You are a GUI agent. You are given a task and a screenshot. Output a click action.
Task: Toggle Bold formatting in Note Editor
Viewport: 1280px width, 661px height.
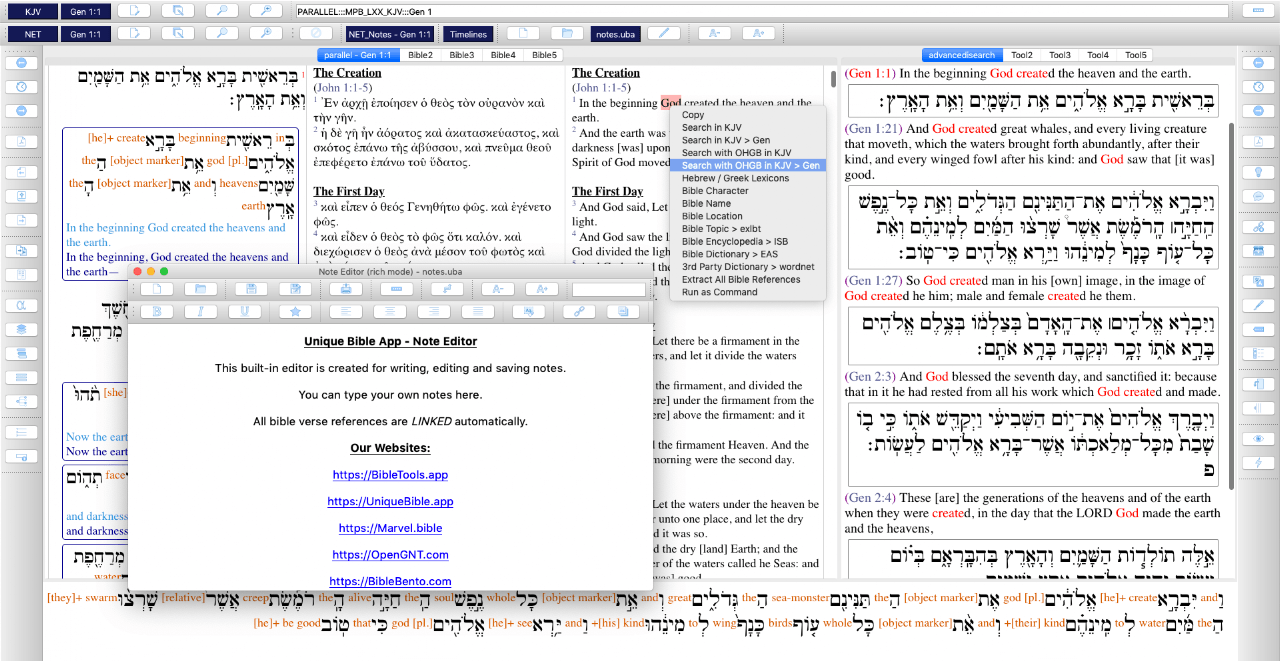click(157, 311)
